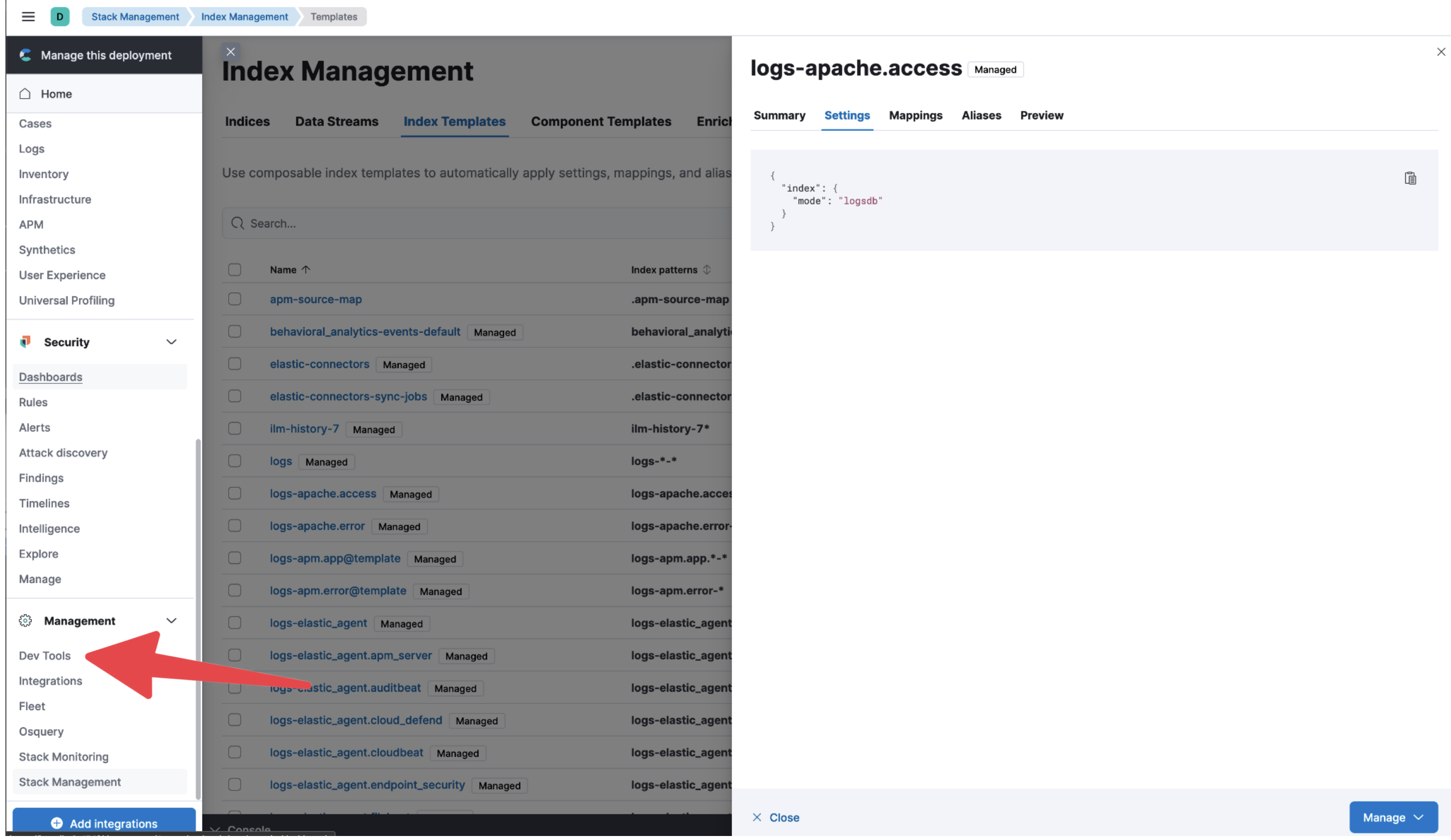Open the Manage dropdown in flyout
Image resolution: width=1451 pixels, height=840 pixels.
click(1393, 817)
